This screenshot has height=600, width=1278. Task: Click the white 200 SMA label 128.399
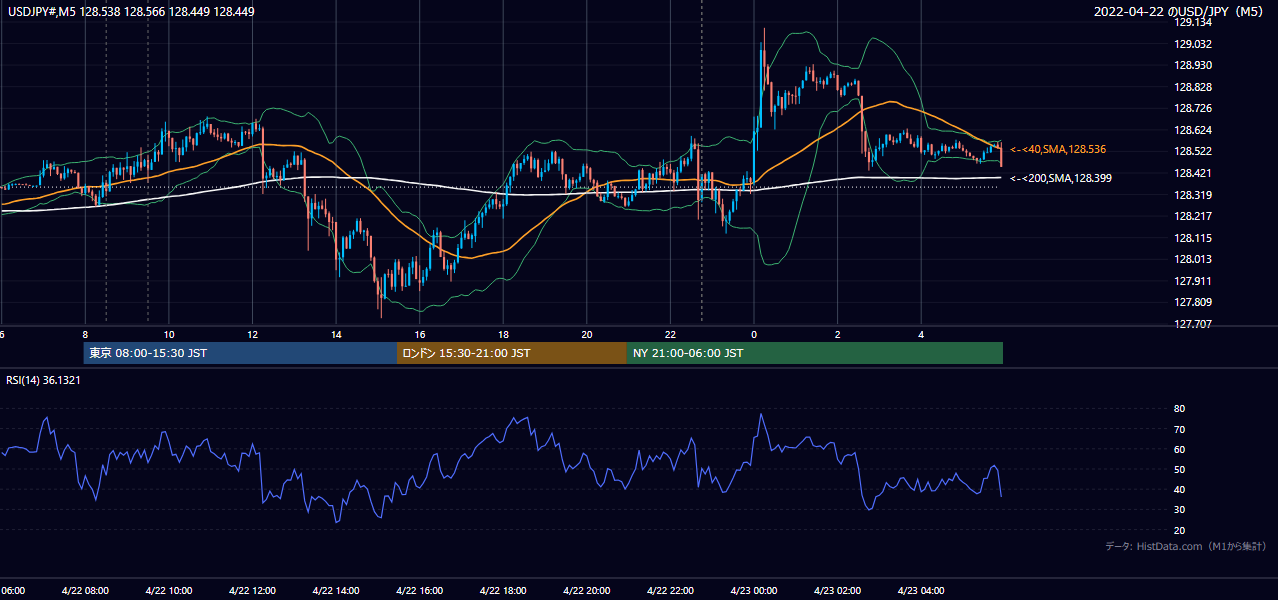tap(1062, 178)
